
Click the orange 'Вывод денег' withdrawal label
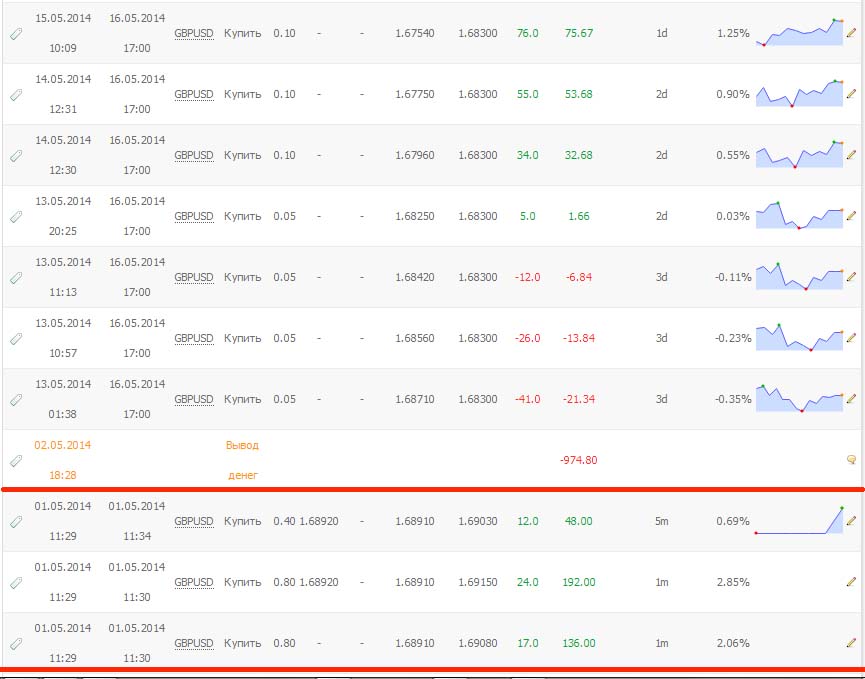pyautogui.click(x=241, y=460)
